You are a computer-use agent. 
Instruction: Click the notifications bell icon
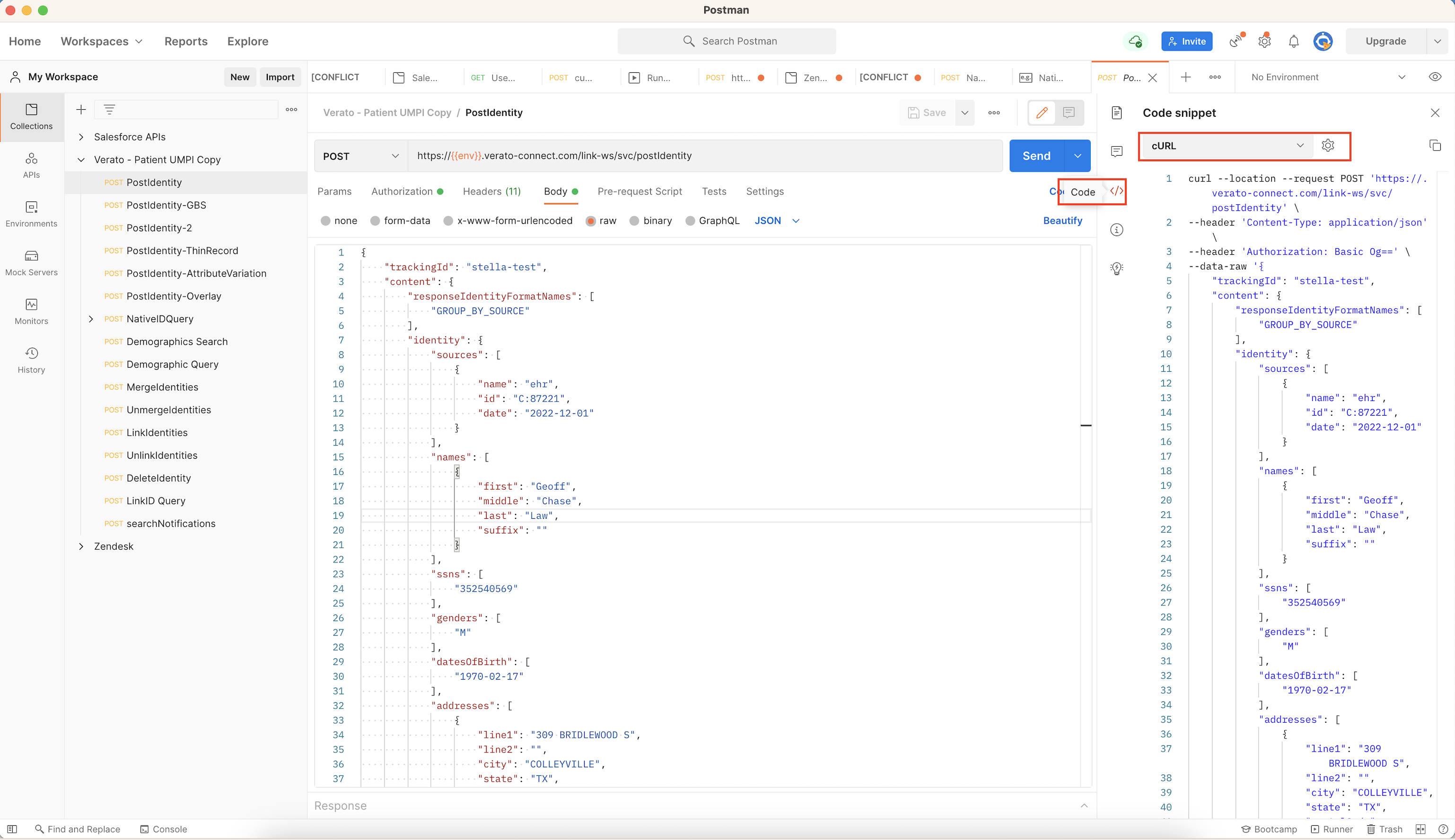click(x=1293, y=42)
